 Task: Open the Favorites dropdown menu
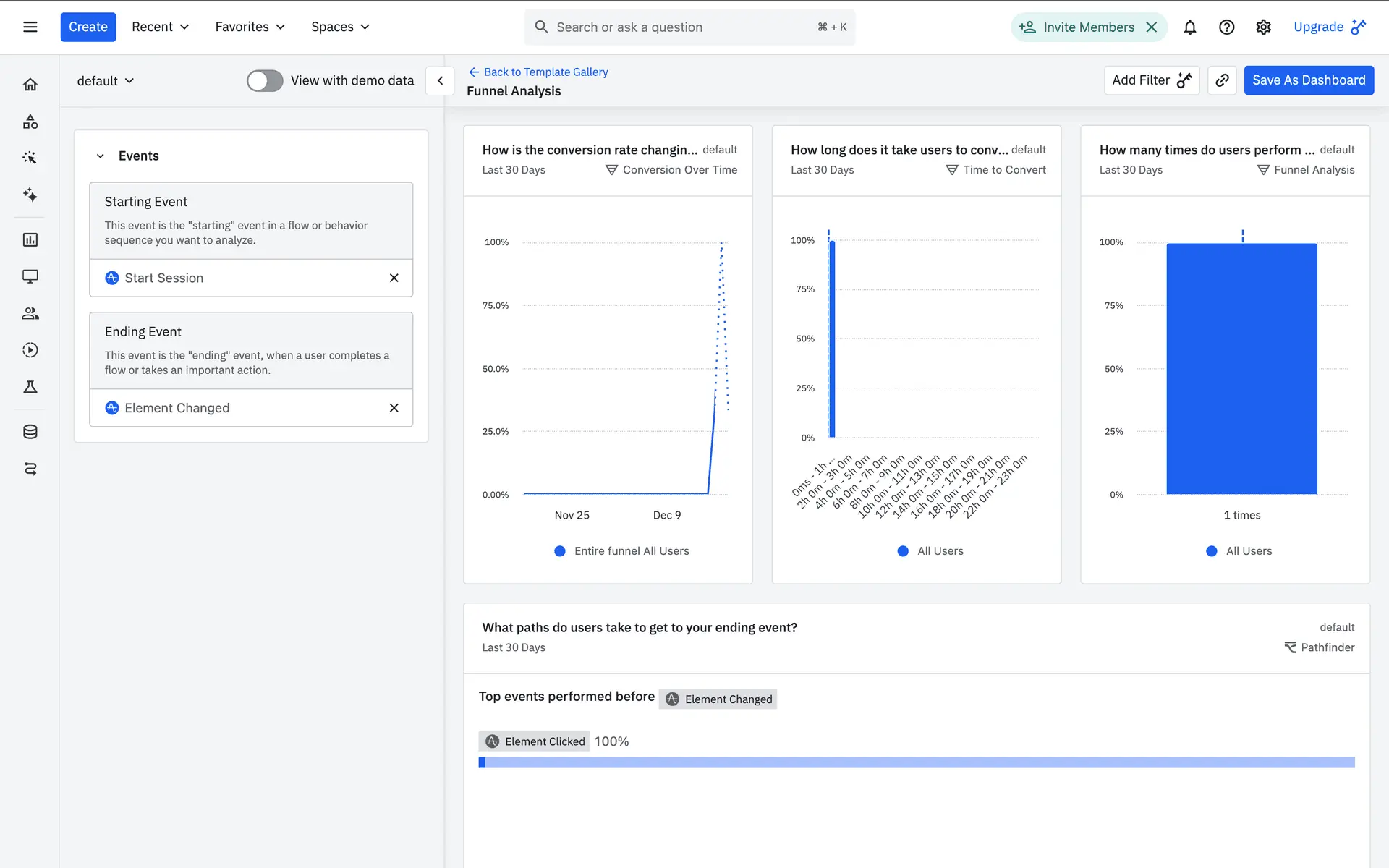pyautogui.click(x=250, y=27)
